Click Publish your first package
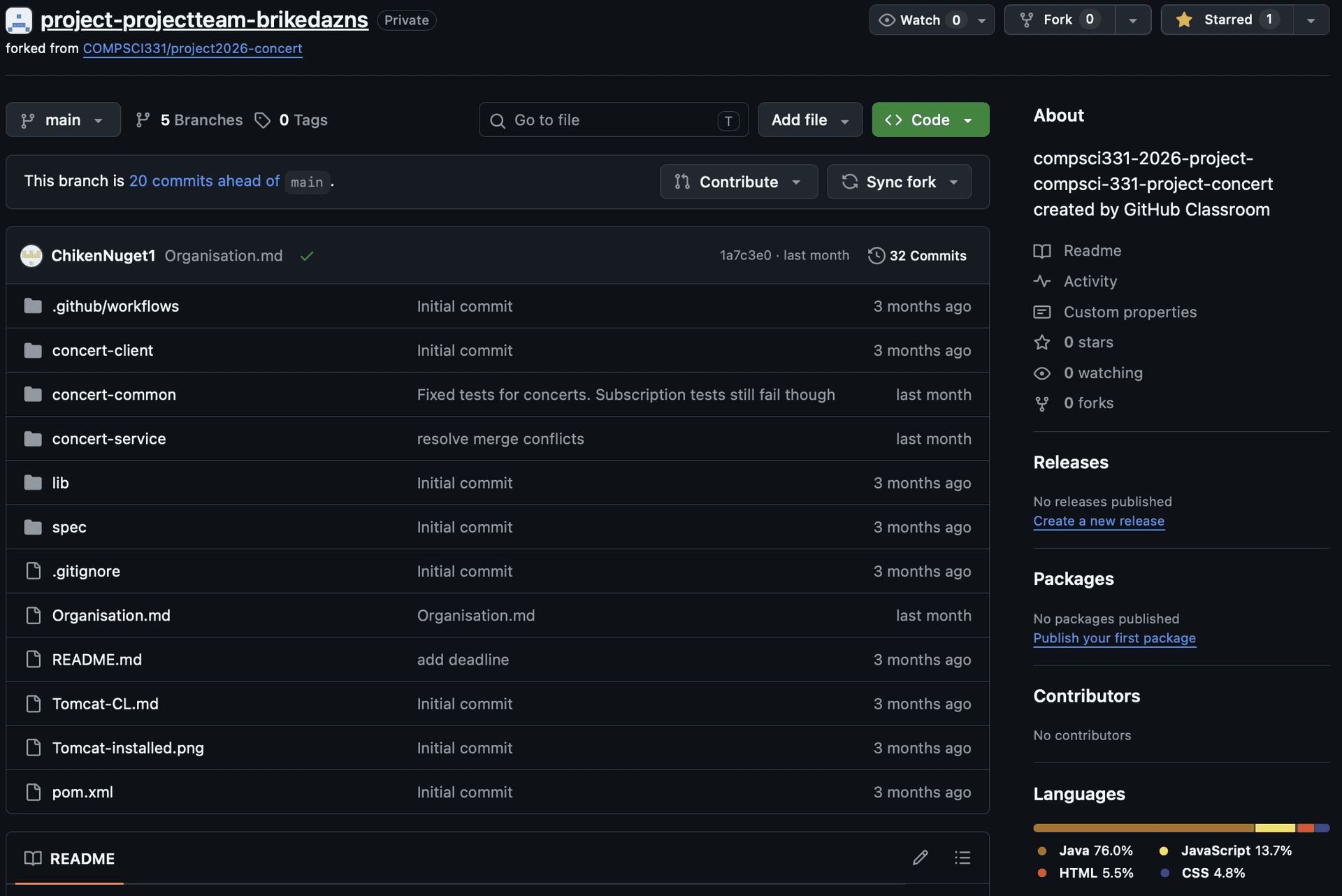The height and width of the screenshot is (896, 1342). (1114, 637)
